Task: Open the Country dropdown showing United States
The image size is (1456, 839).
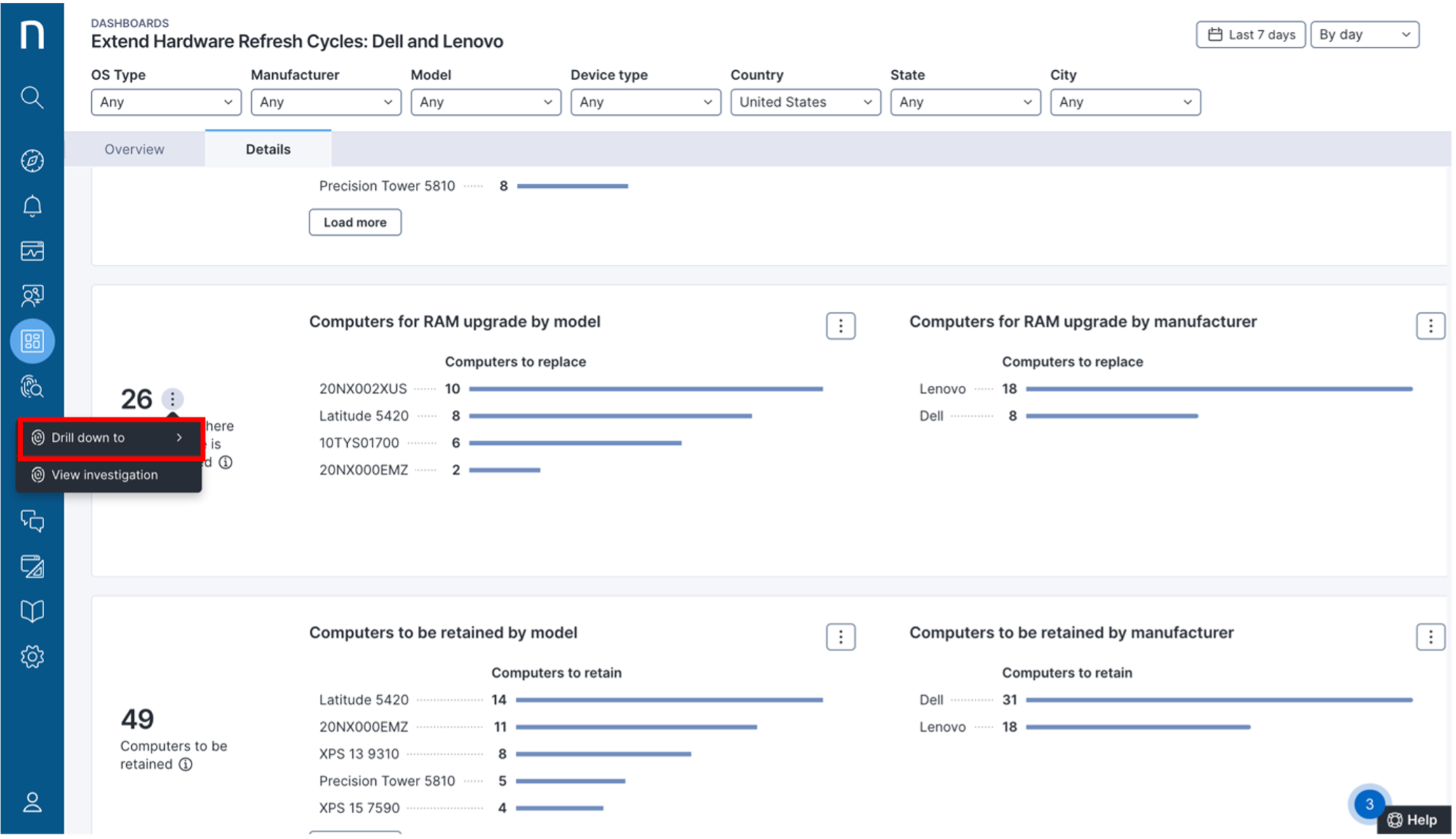Action: click(805, 102)
